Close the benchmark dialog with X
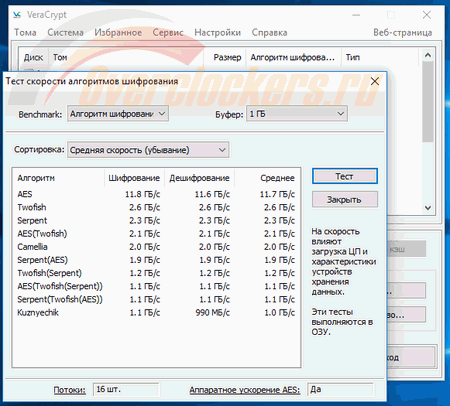 point(375,81)
